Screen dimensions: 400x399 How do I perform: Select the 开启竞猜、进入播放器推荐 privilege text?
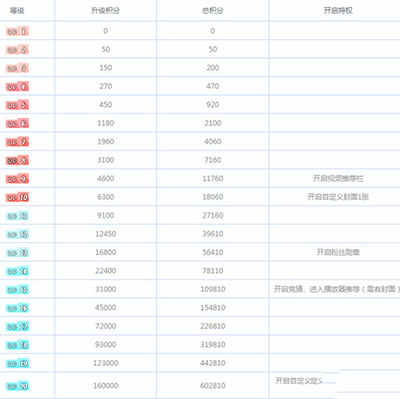click(317, 289)
